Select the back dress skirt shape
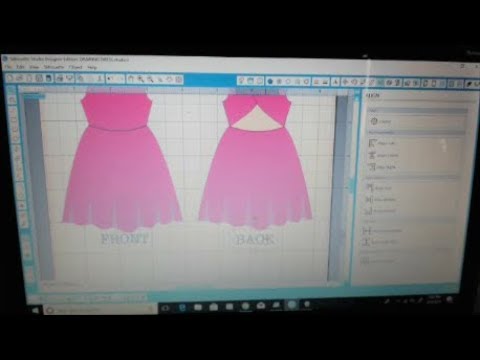 tap(255, 177)
